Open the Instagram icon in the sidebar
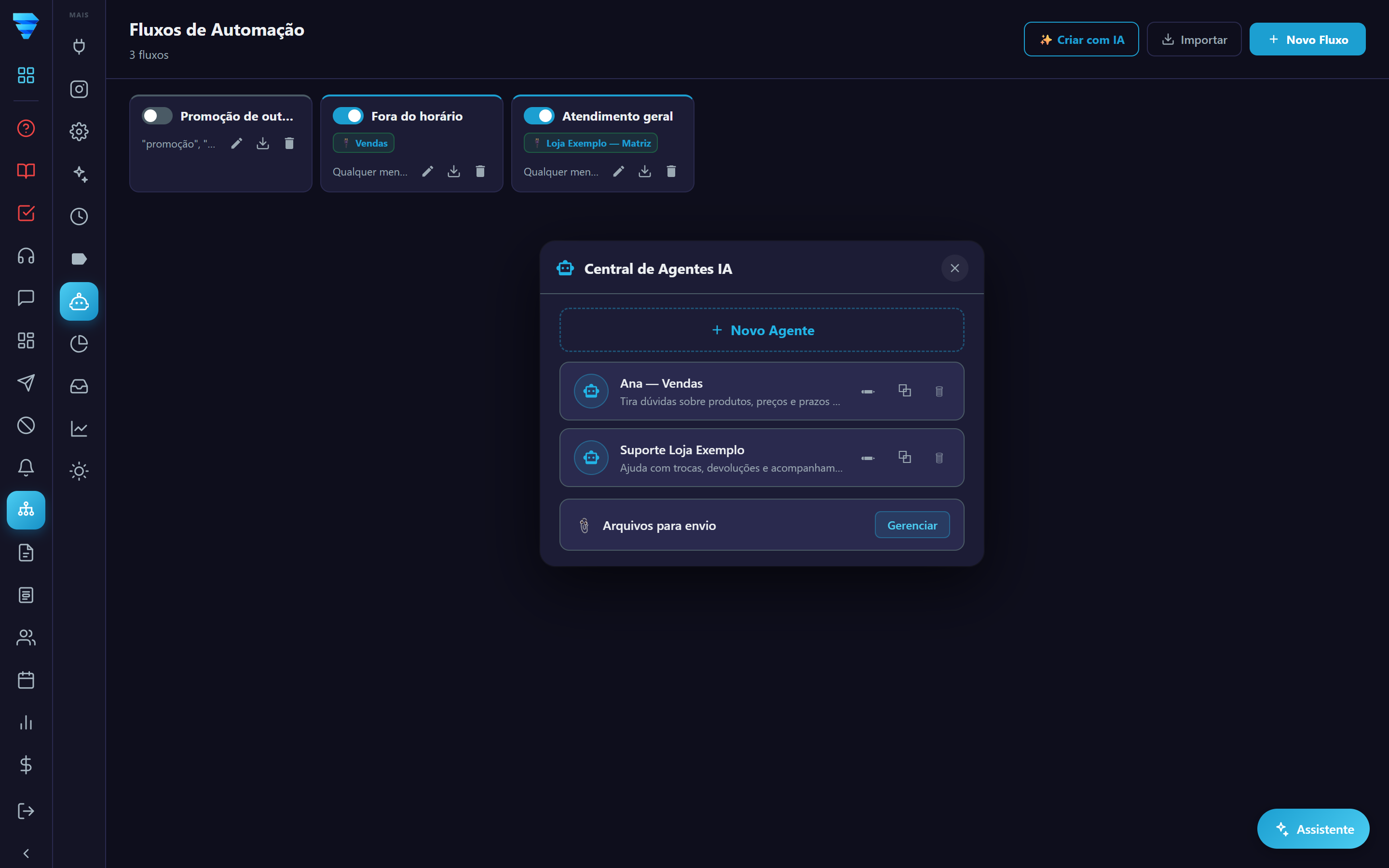Screen dimensions: 1389x868 [79, 89]
